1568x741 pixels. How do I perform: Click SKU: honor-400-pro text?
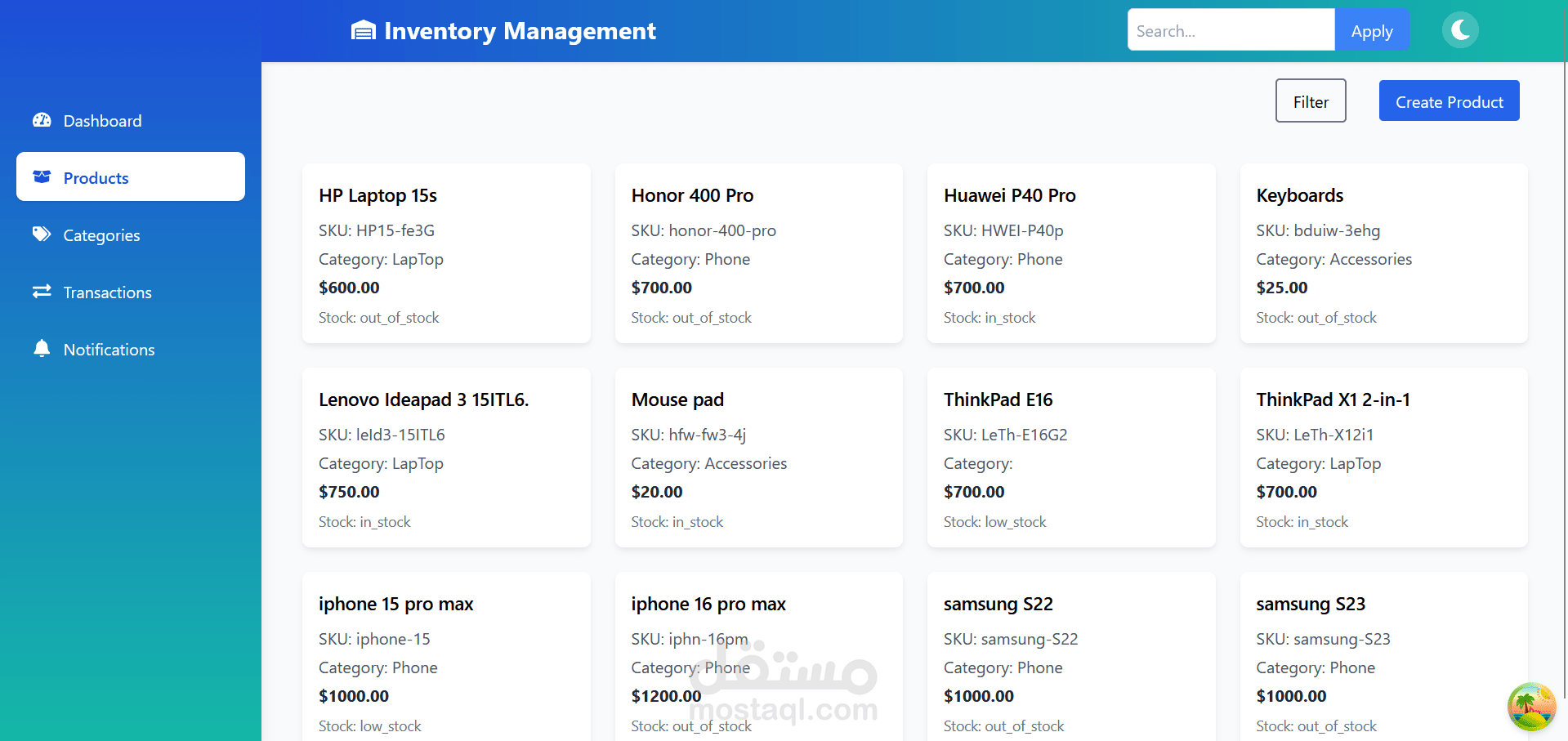click(704, 230)
